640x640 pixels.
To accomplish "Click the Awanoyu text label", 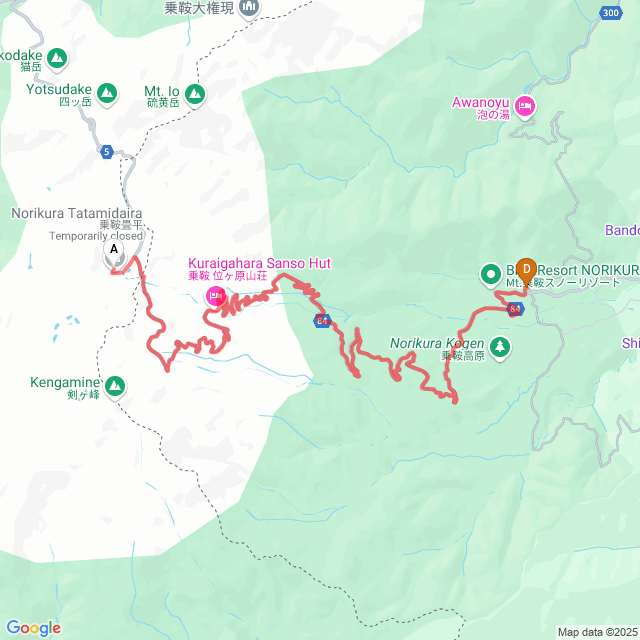I will point(480,102).
